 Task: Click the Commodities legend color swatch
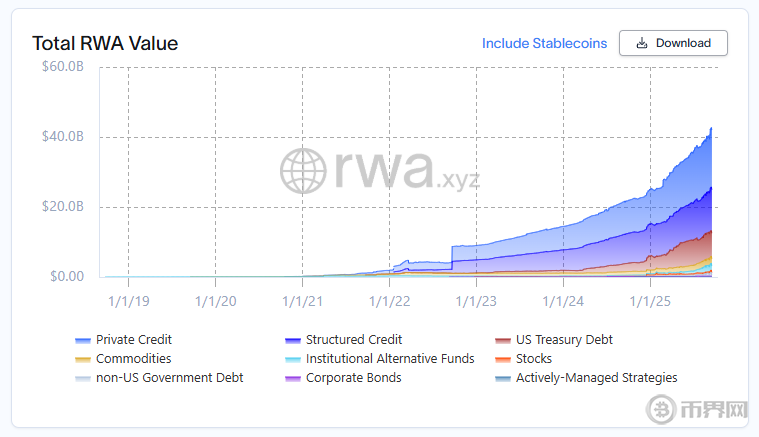click(x=83, y=359)
